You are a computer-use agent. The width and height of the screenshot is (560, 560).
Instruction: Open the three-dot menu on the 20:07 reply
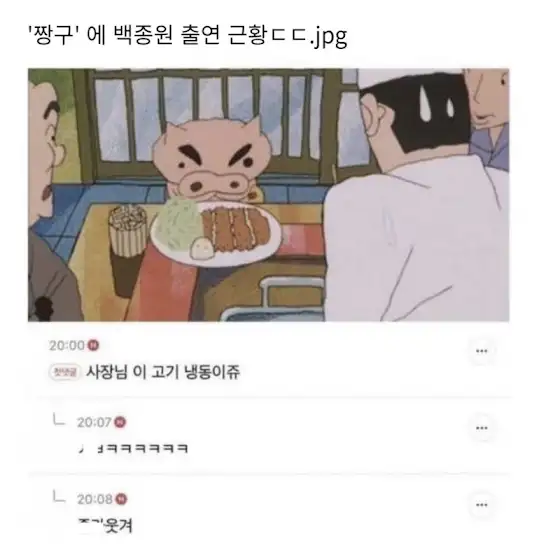click(x=481, y=428)
